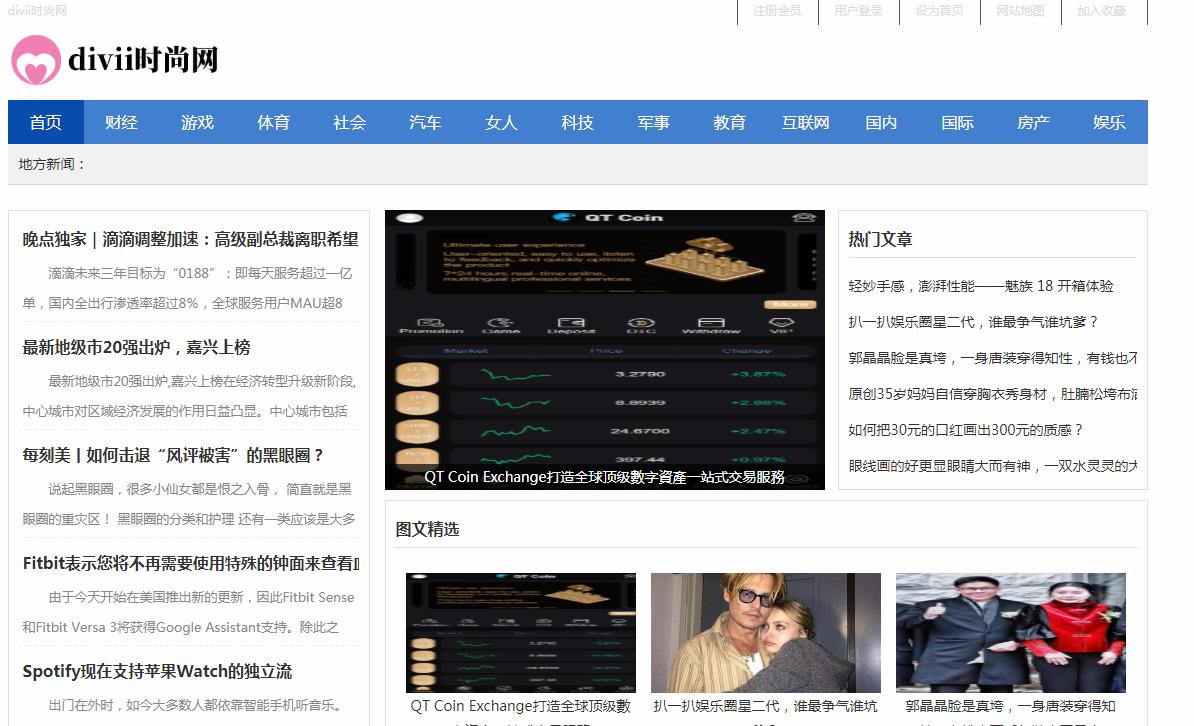The image size is (1194, 726).
Task: Open caption 郭晶晶脸是真垮 under photo
Action: click(1010, 706)
